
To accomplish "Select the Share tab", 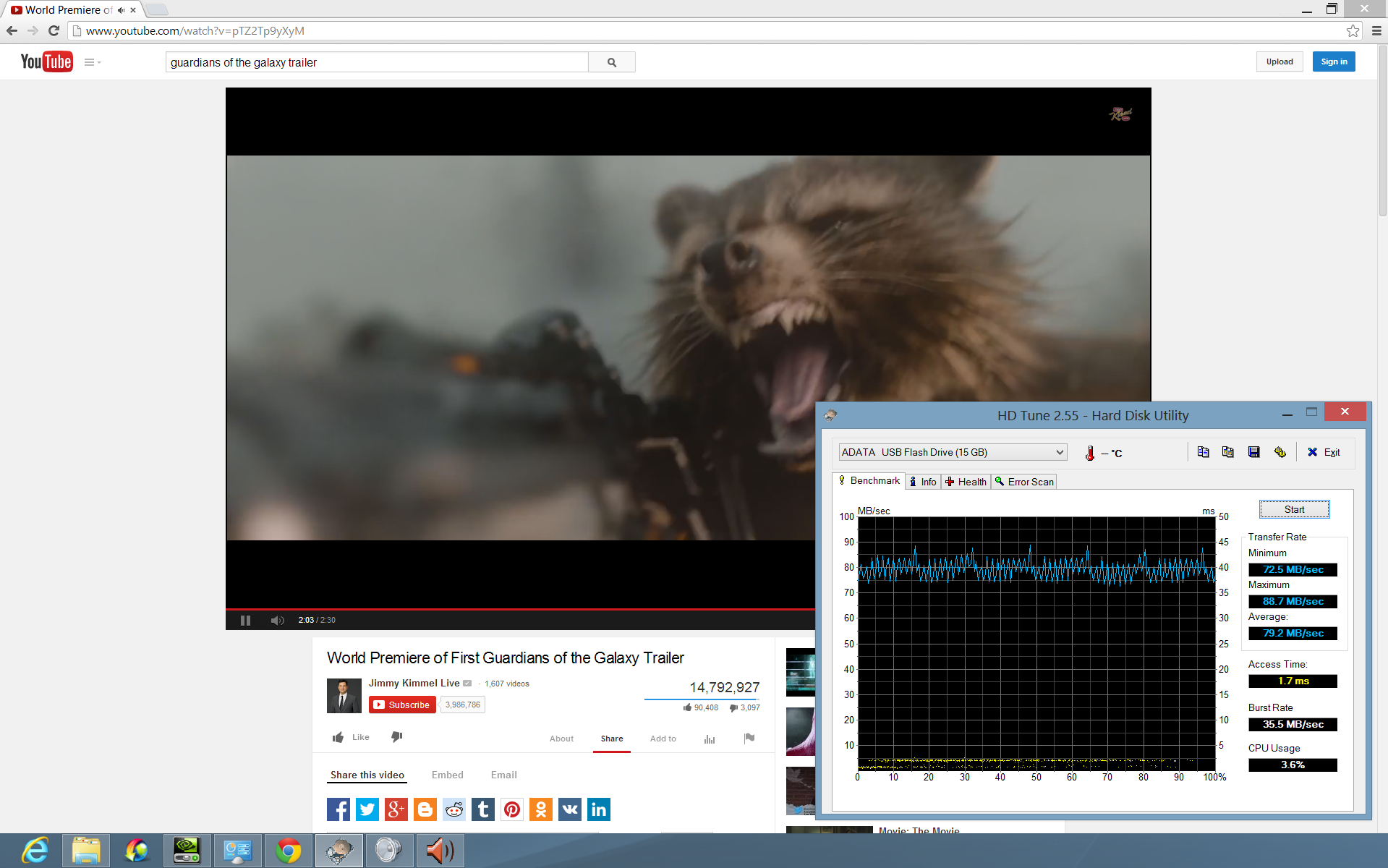I will pos(612,739).
